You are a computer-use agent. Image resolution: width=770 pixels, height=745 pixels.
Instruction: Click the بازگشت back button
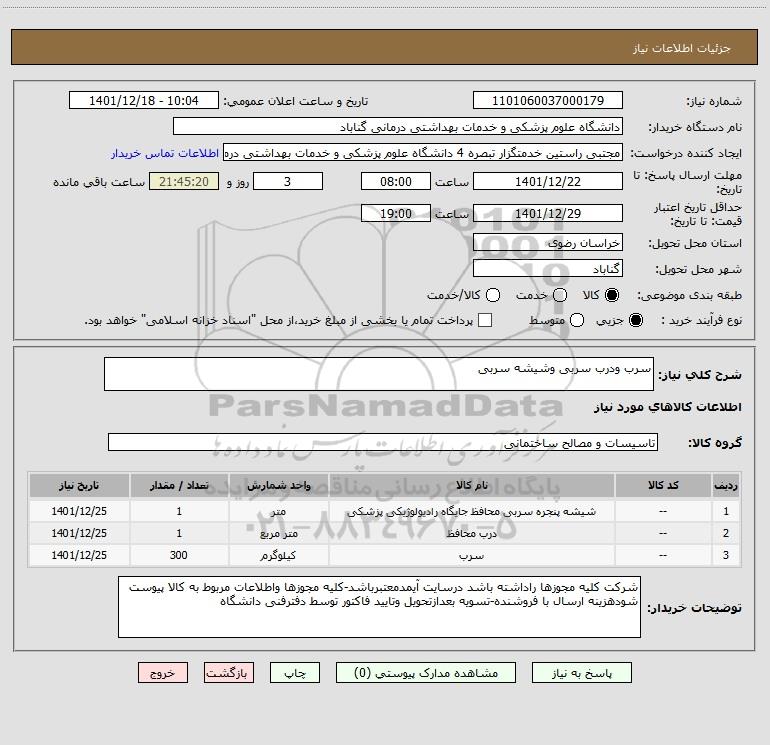point(229,673)
